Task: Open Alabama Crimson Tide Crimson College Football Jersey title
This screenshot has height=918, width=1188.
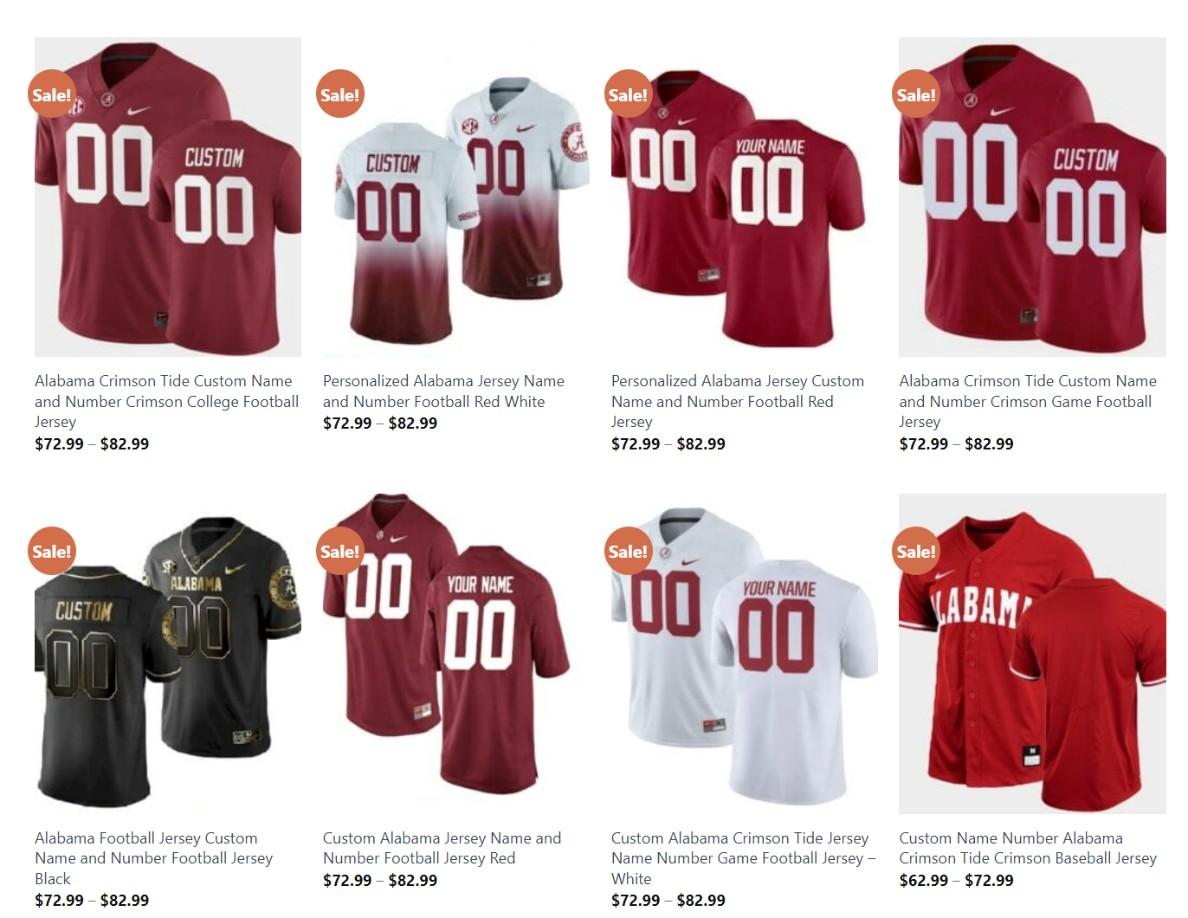Action: click(167, 401)
